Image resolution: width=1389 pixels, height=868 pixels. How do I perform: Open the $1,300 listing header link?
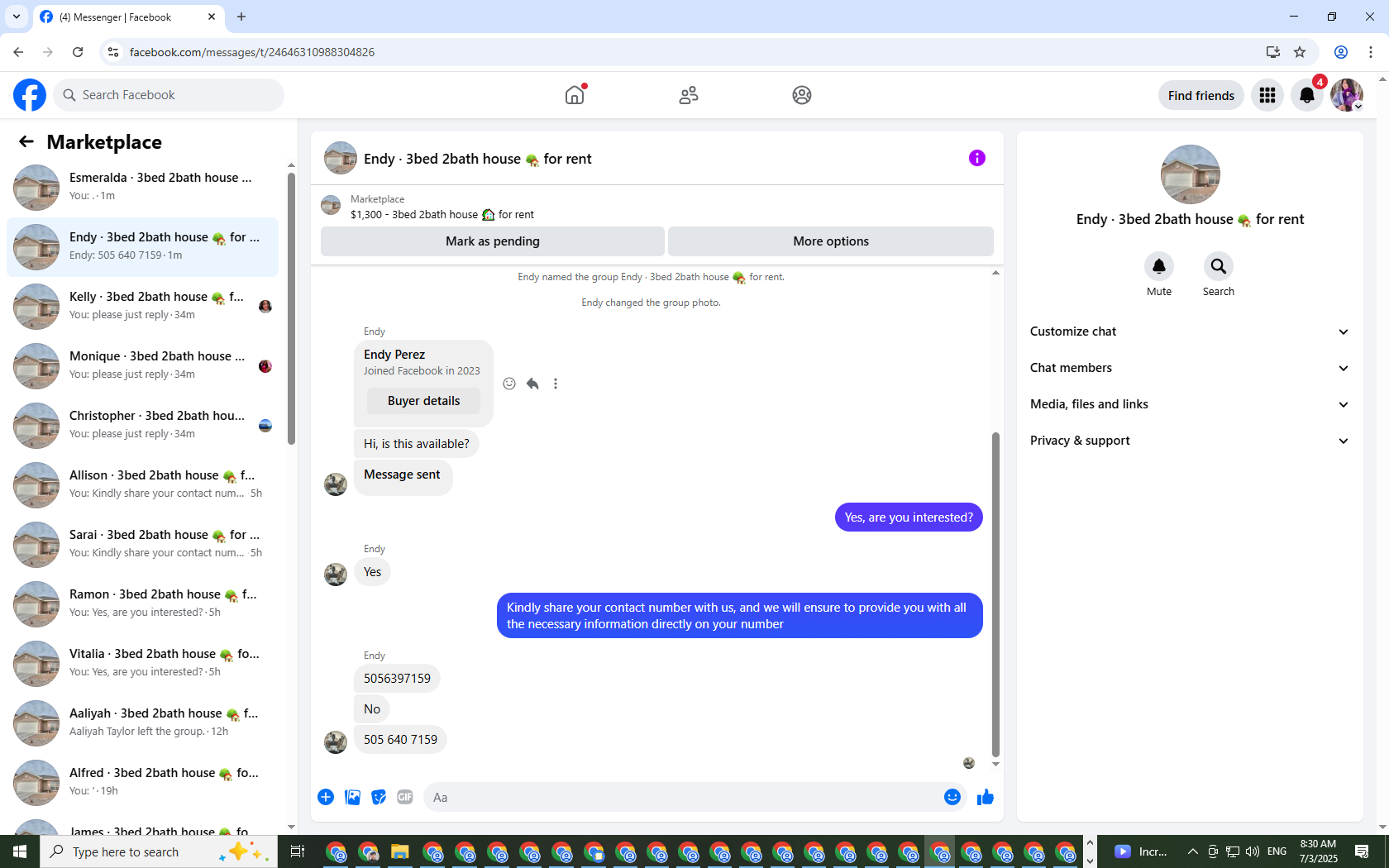coord(442,214)
